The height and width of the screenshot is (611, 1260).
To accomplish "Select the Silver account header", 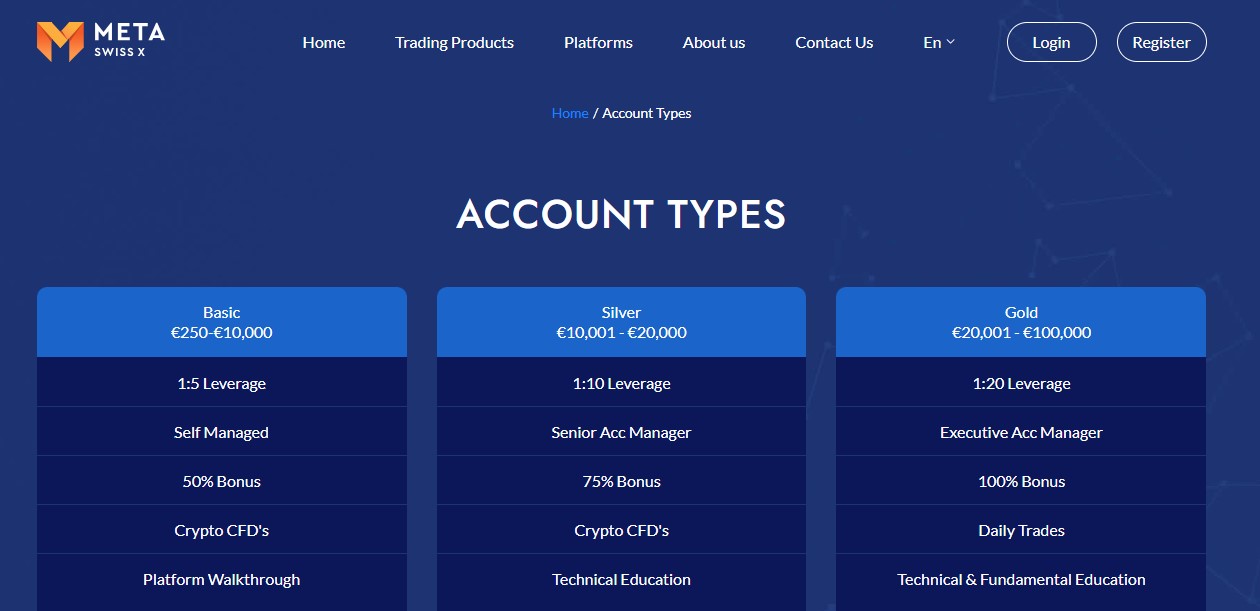I will click(621, 322).
